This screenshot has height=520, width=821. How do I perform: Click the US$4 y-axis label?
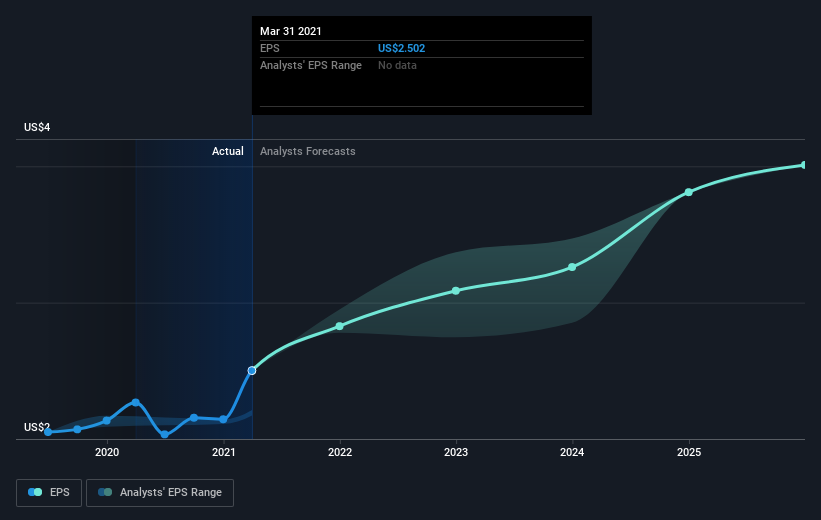(37, 127)
